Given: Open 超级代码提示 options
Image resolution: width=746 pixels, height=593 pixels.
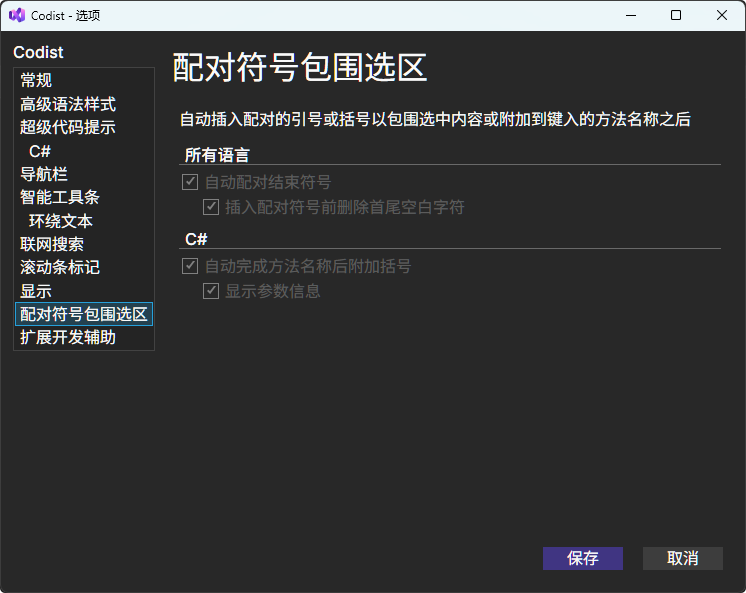Looking at the screenshot, I should [x=68, y=127].
